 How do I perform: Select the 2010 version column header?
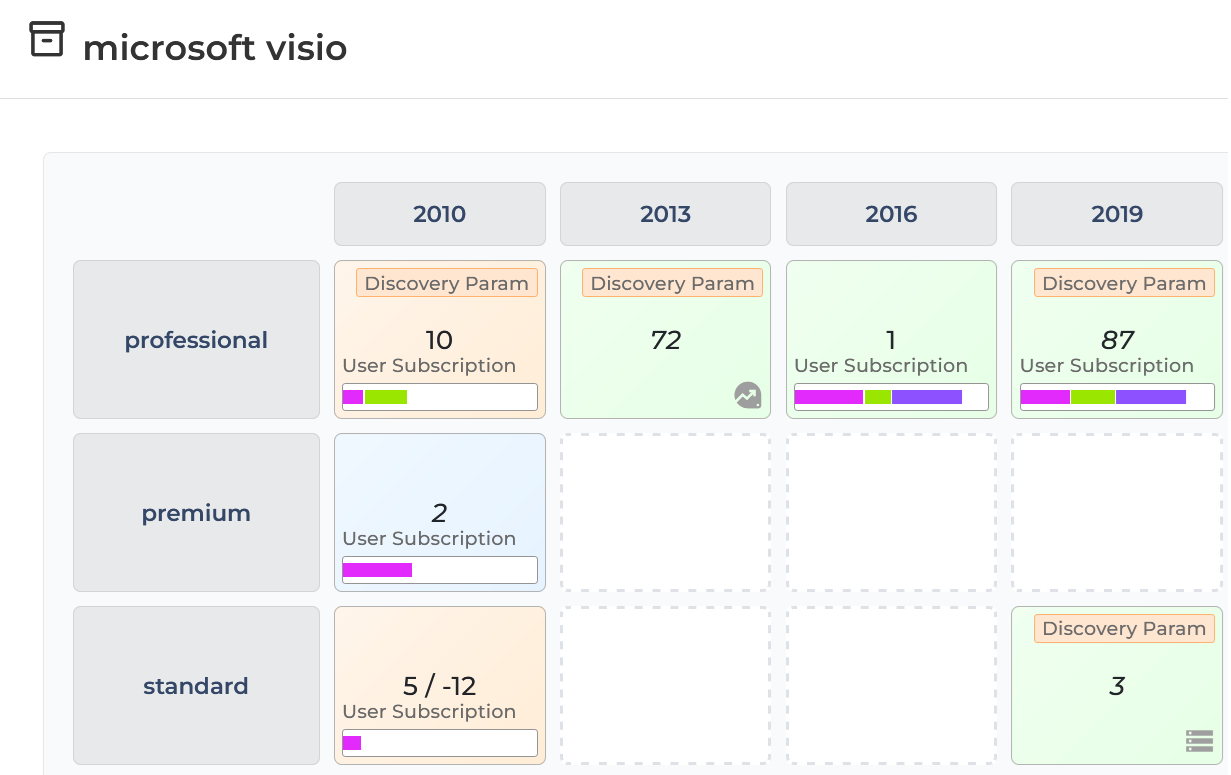[x=440, y=214]
